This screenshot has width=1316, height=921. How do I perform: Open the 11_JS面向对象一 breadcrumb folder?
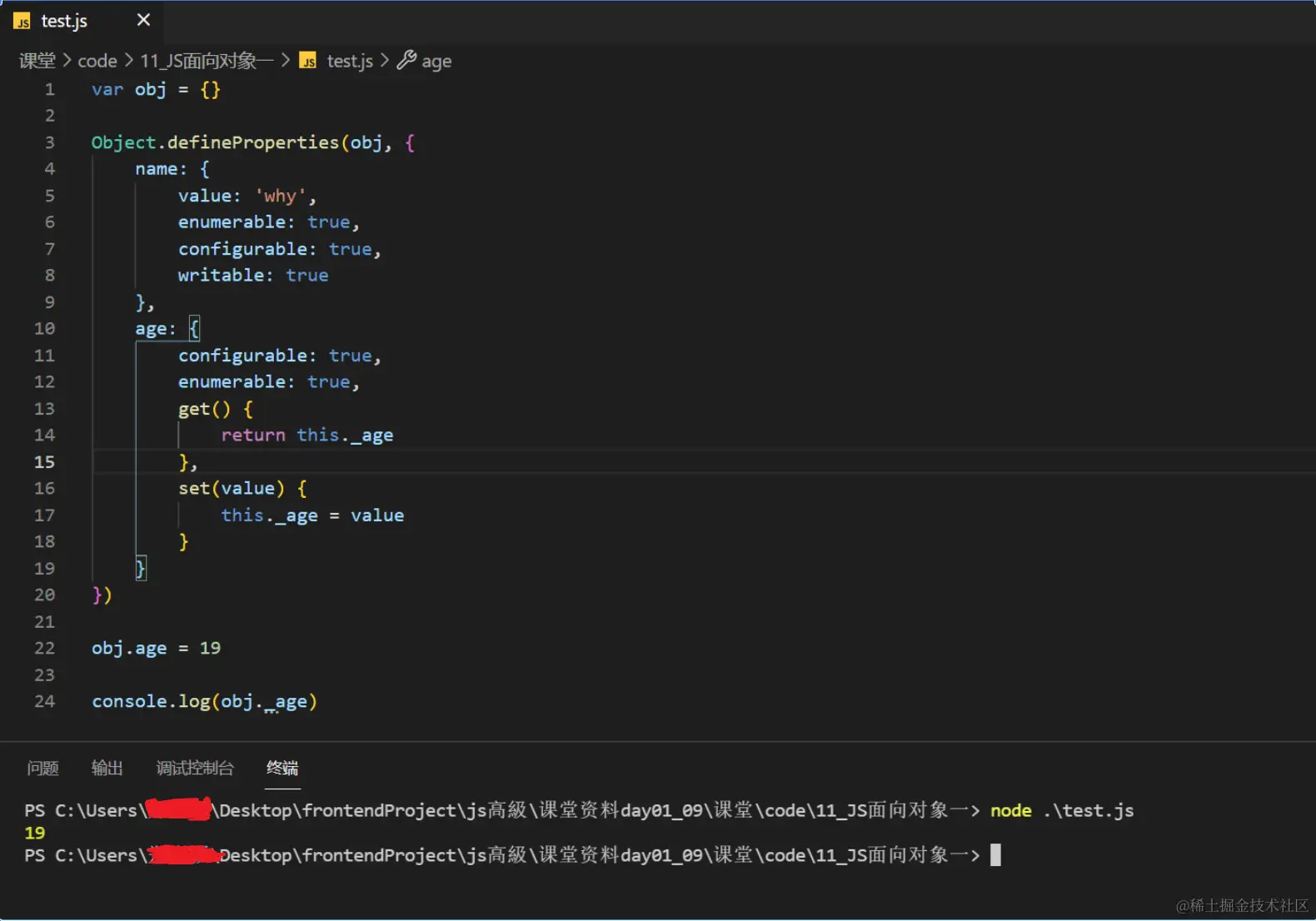207,61
